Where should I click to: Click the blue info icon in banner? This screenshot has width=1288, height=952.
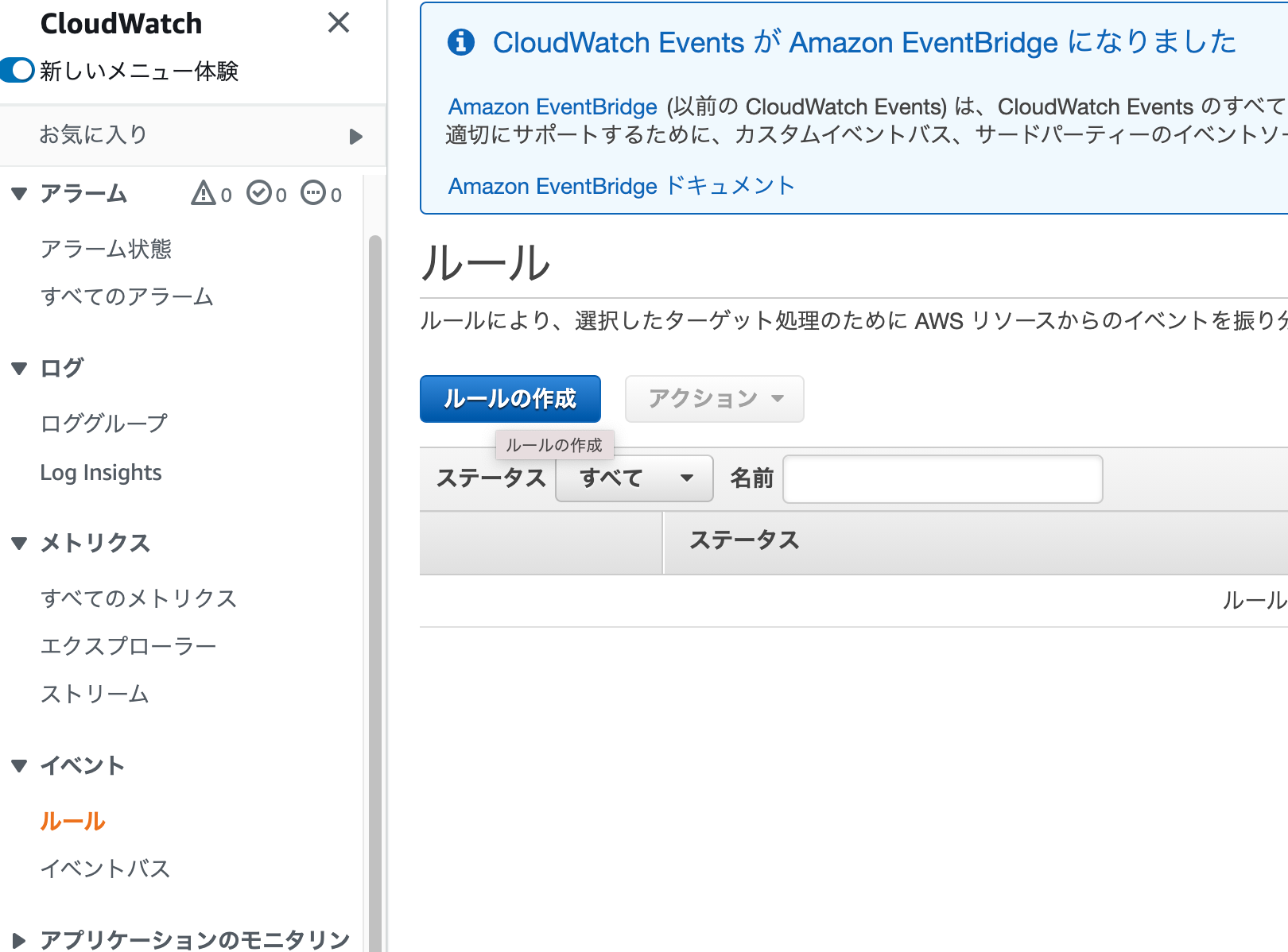tap(461, 42)
